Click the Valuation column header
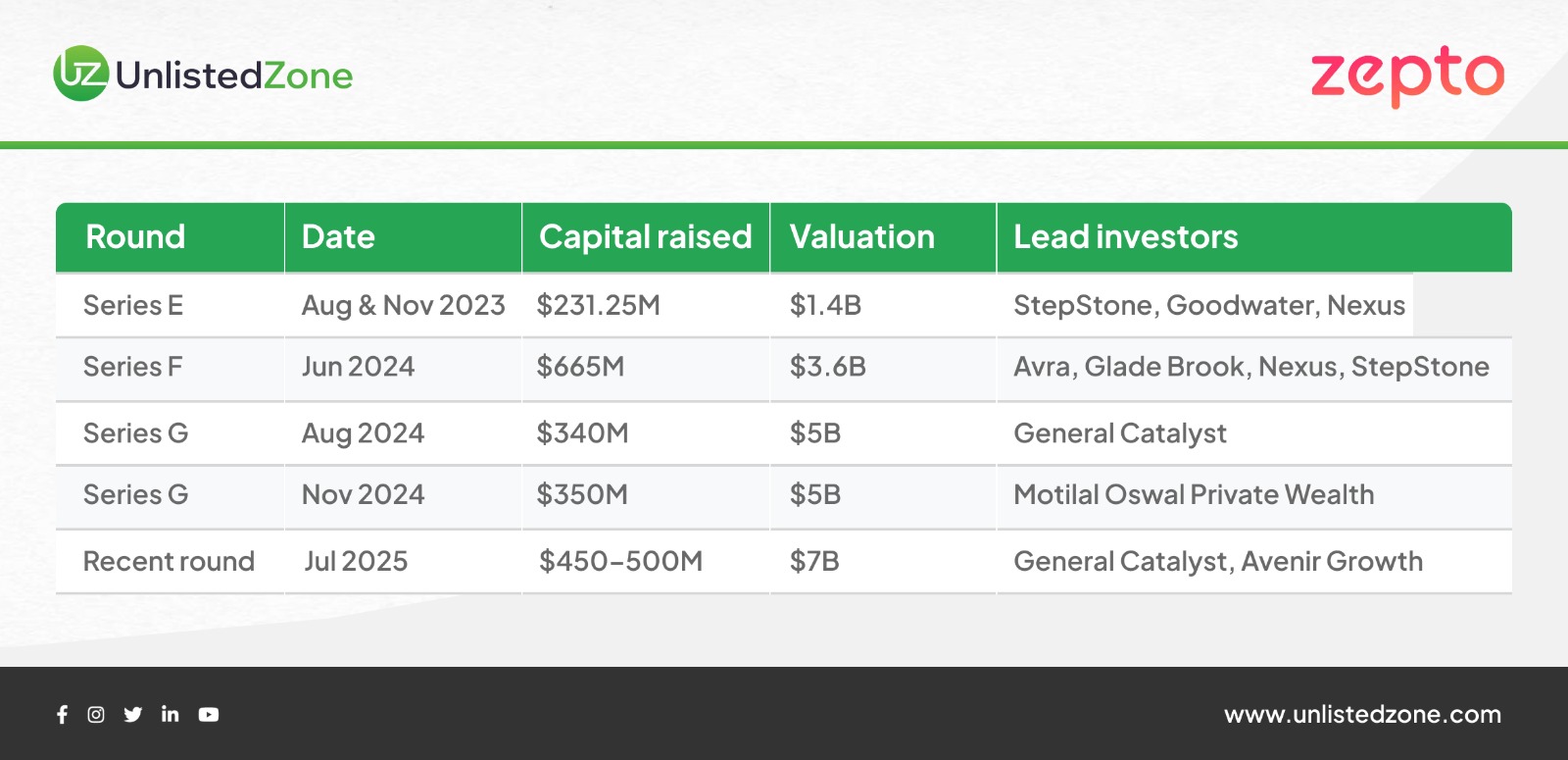The width and height of the screenshot is (1568, 760). pyautogui.click(x=861, y=237)
